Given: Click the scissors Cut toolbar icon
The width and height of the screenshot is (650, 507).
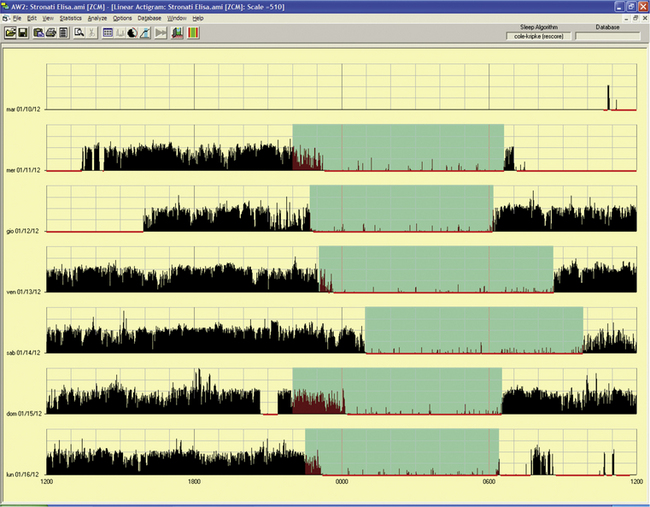Looking at the screenshot, I should point(92,33).
